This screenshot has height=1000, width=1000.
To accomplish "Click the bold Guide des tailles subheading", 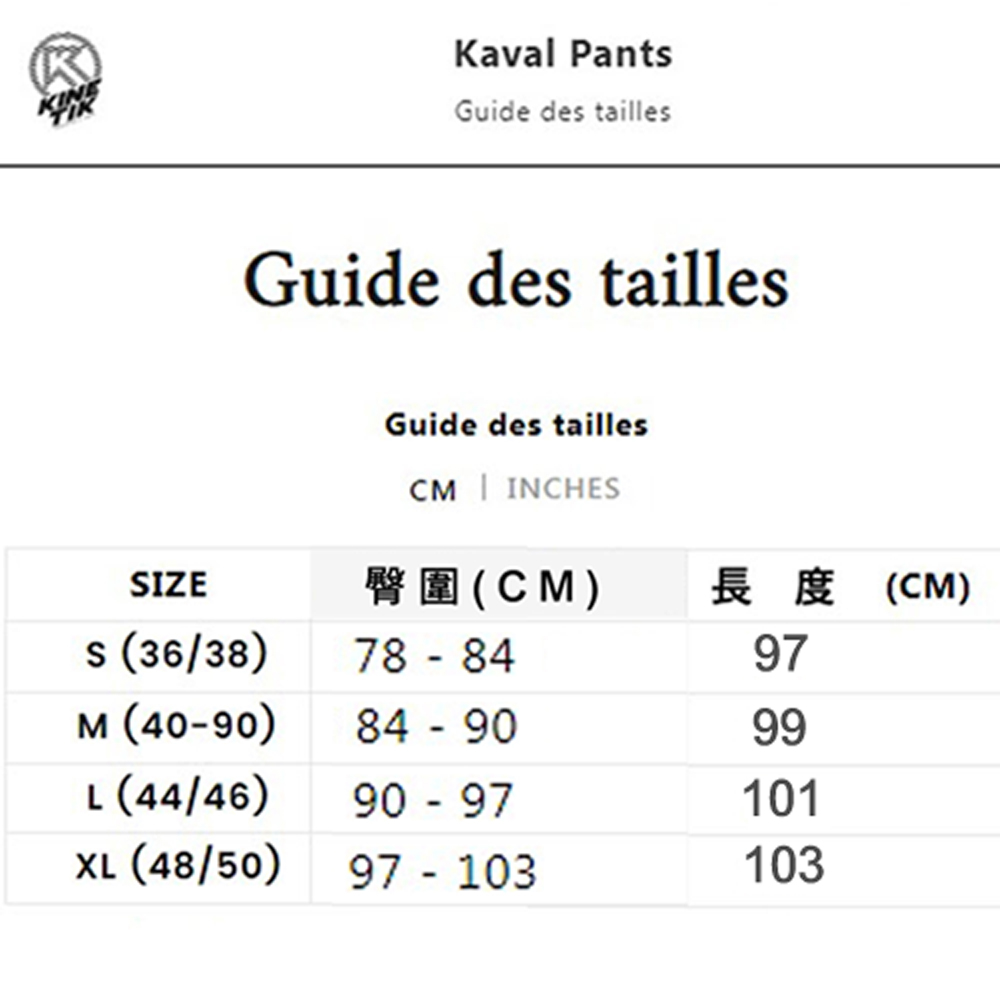I will [x=516, y=425].
